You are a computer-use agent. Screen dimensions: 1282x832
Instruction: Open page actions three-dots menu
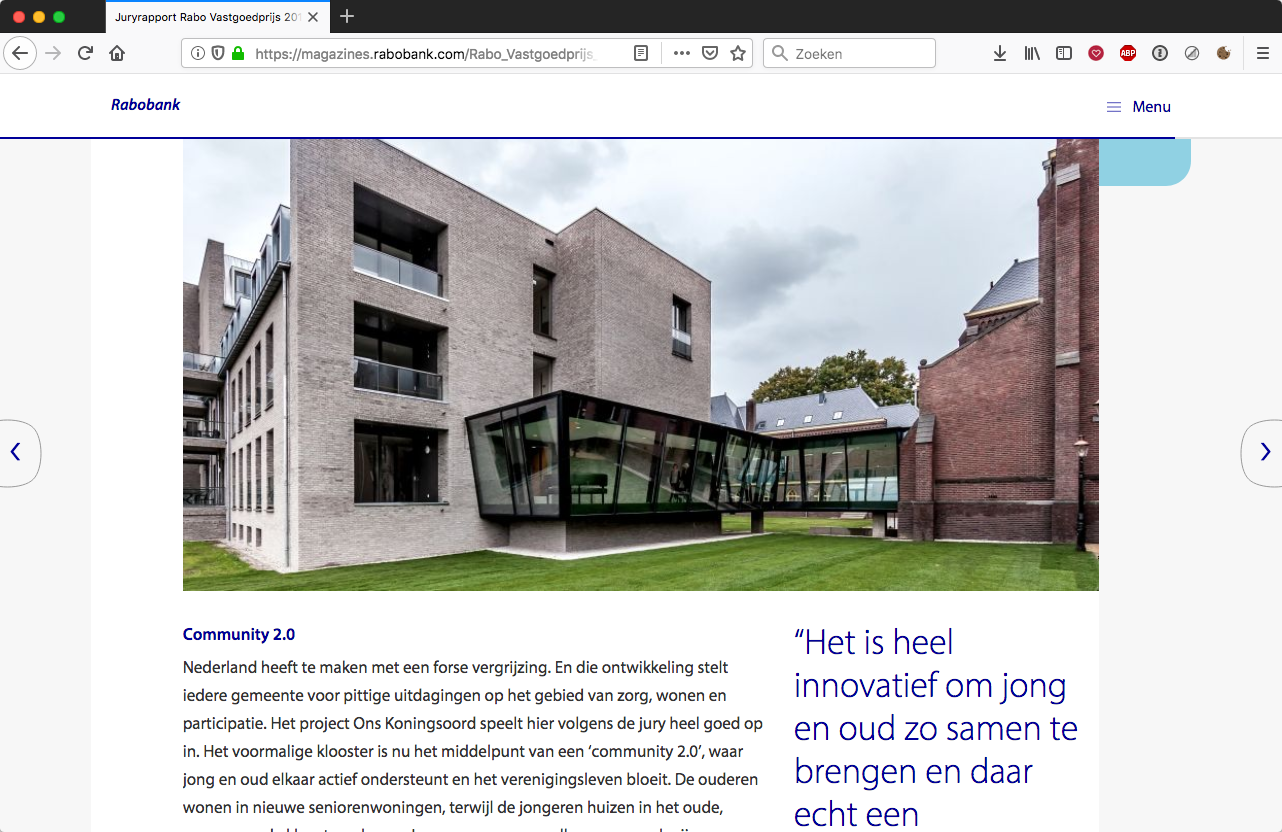coord(682,54)
